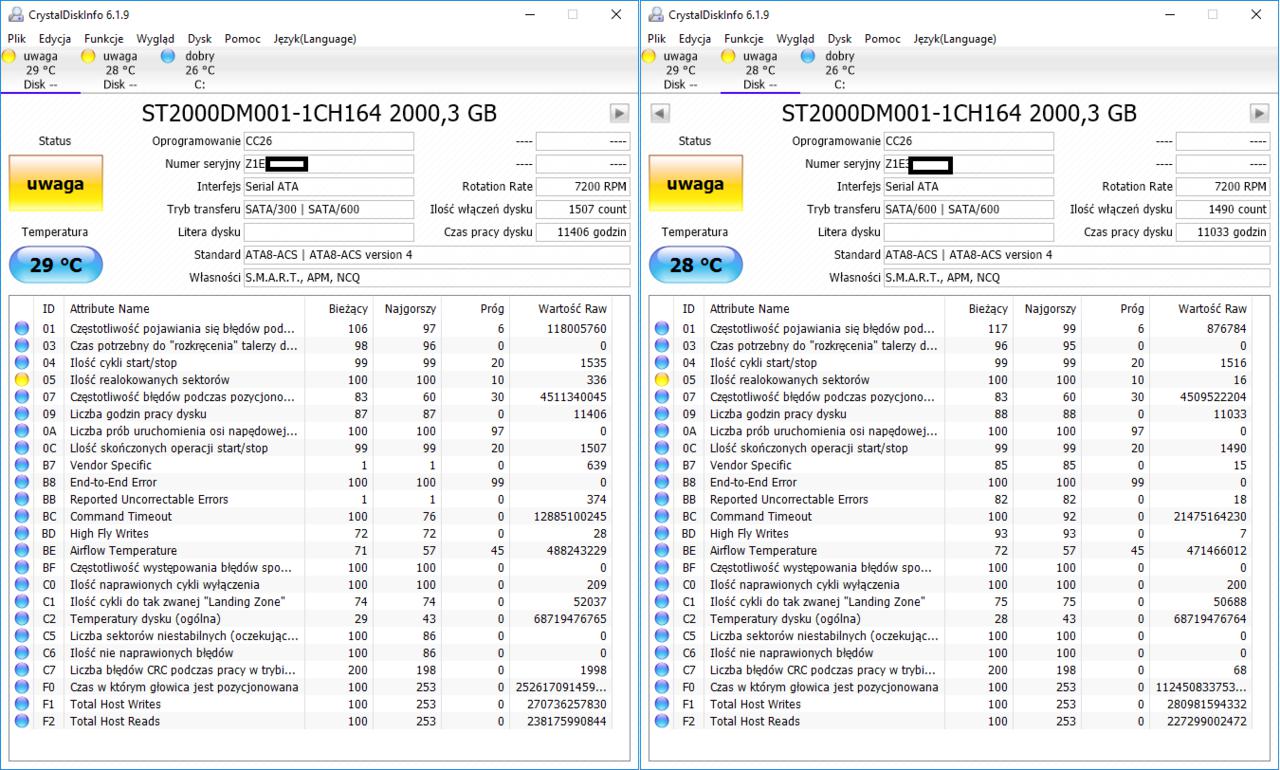Open the Wygląd menu in left window

(x=155, y=39)
